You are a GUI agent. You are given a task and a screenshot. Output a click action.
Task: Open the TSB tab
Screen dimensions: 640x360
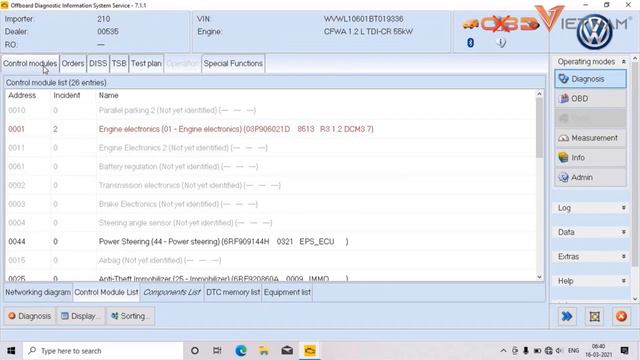pos(119,64)
